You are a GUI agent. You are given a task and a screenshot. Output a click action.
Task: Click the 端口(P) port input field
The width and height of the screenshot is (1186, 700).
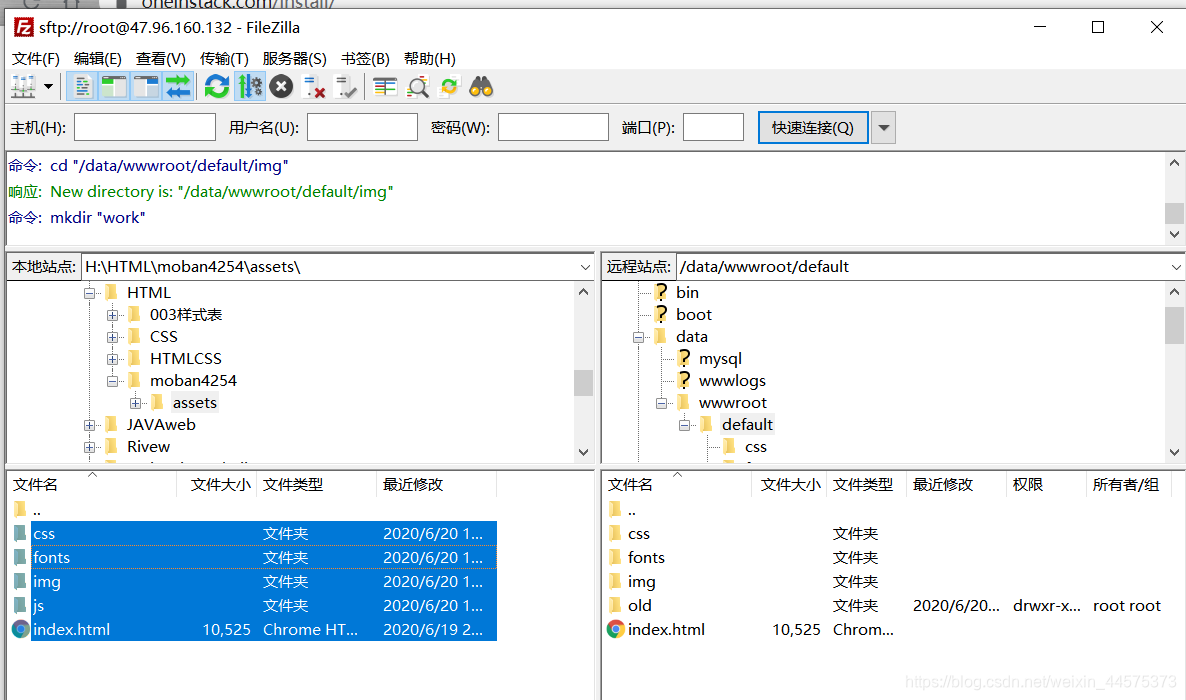click(x=713, y=127)
